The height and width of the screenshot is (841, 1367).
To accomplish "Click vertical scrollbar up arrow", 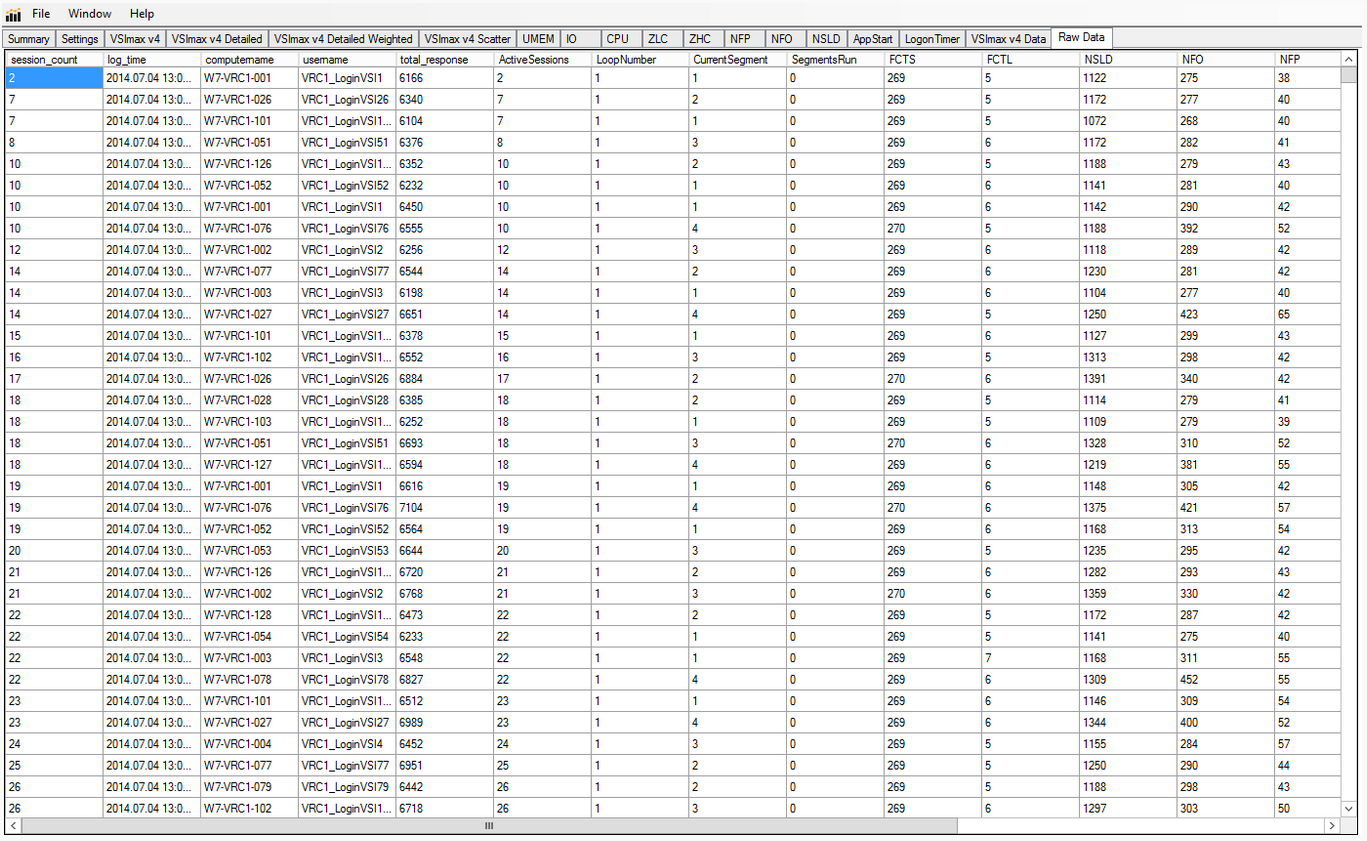I will (x=1351, y=60).
